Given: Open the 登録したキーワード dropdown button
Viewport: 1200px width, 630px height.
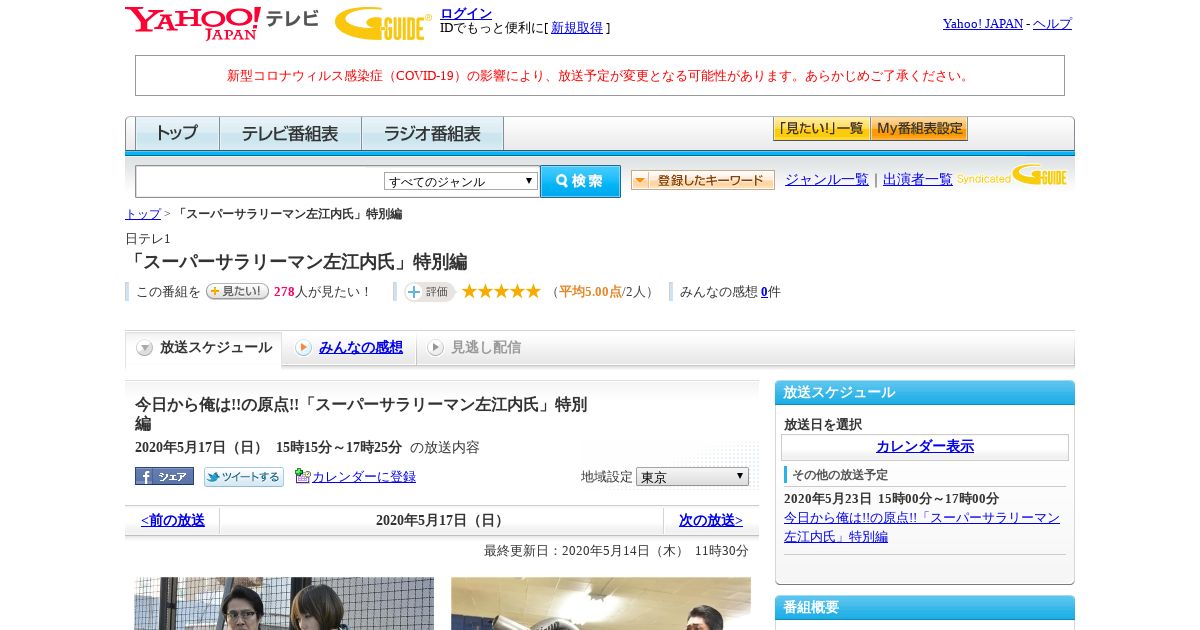Looking at the screenshot, I should (703, 180).
